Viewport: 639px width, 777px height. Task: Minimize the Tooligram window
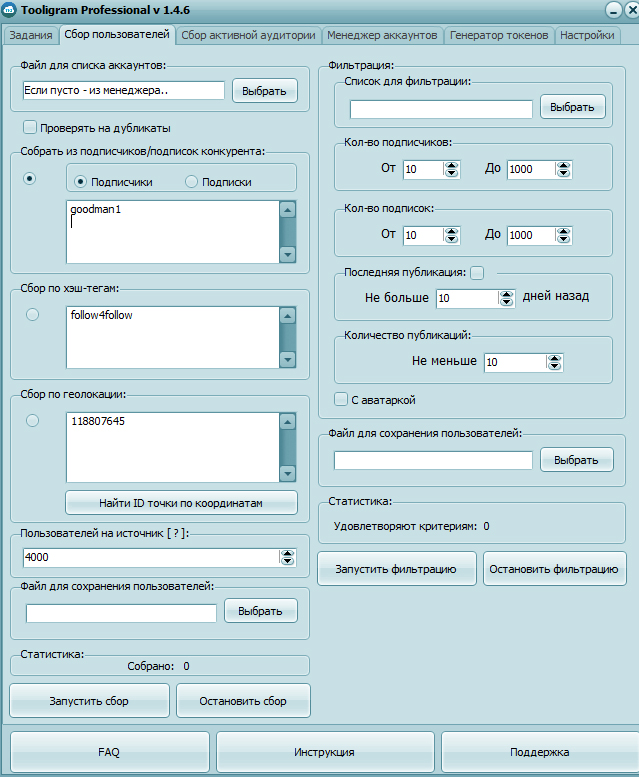(613, 9)
